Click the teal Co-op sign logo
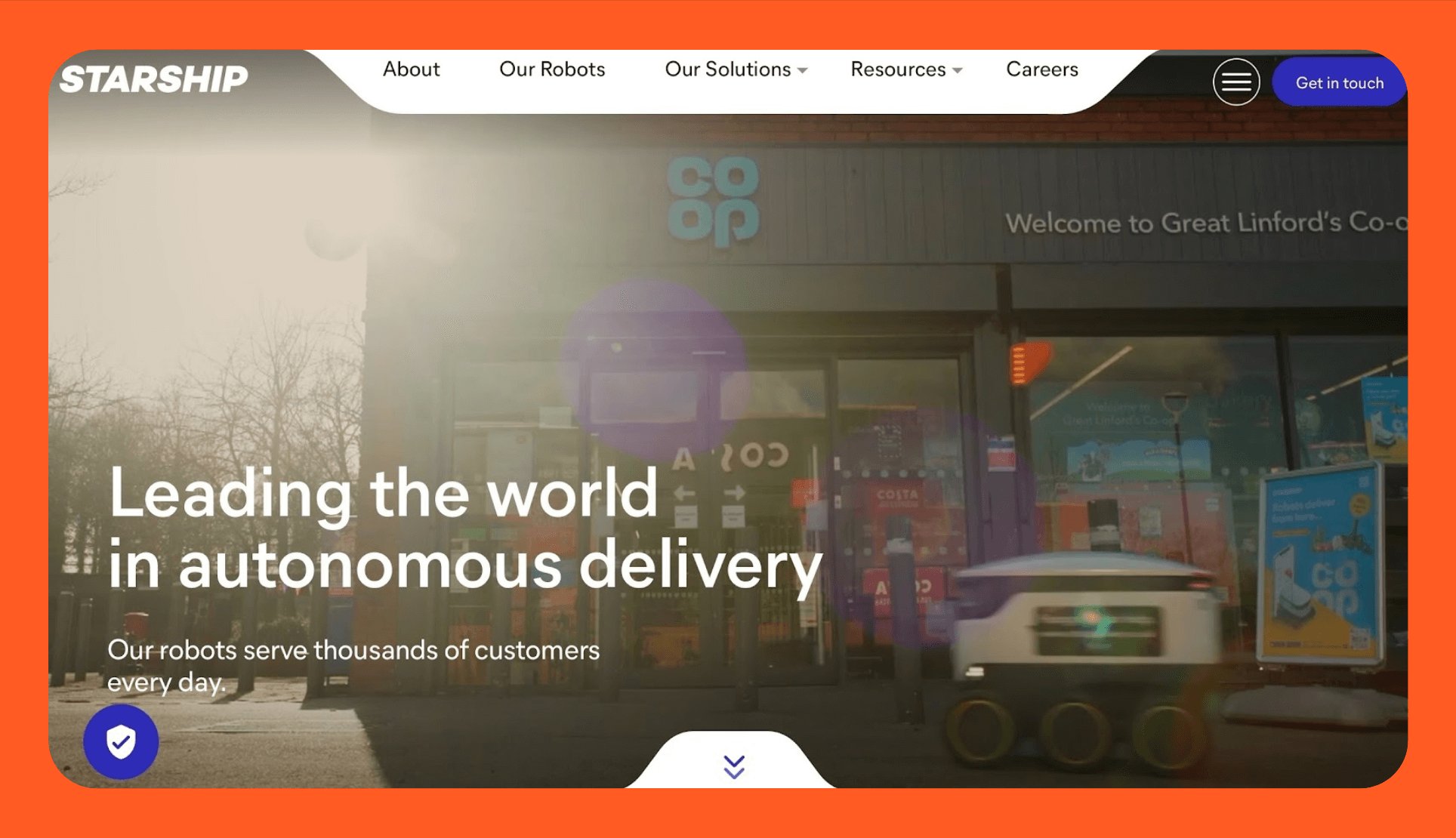 coord(714,201)
